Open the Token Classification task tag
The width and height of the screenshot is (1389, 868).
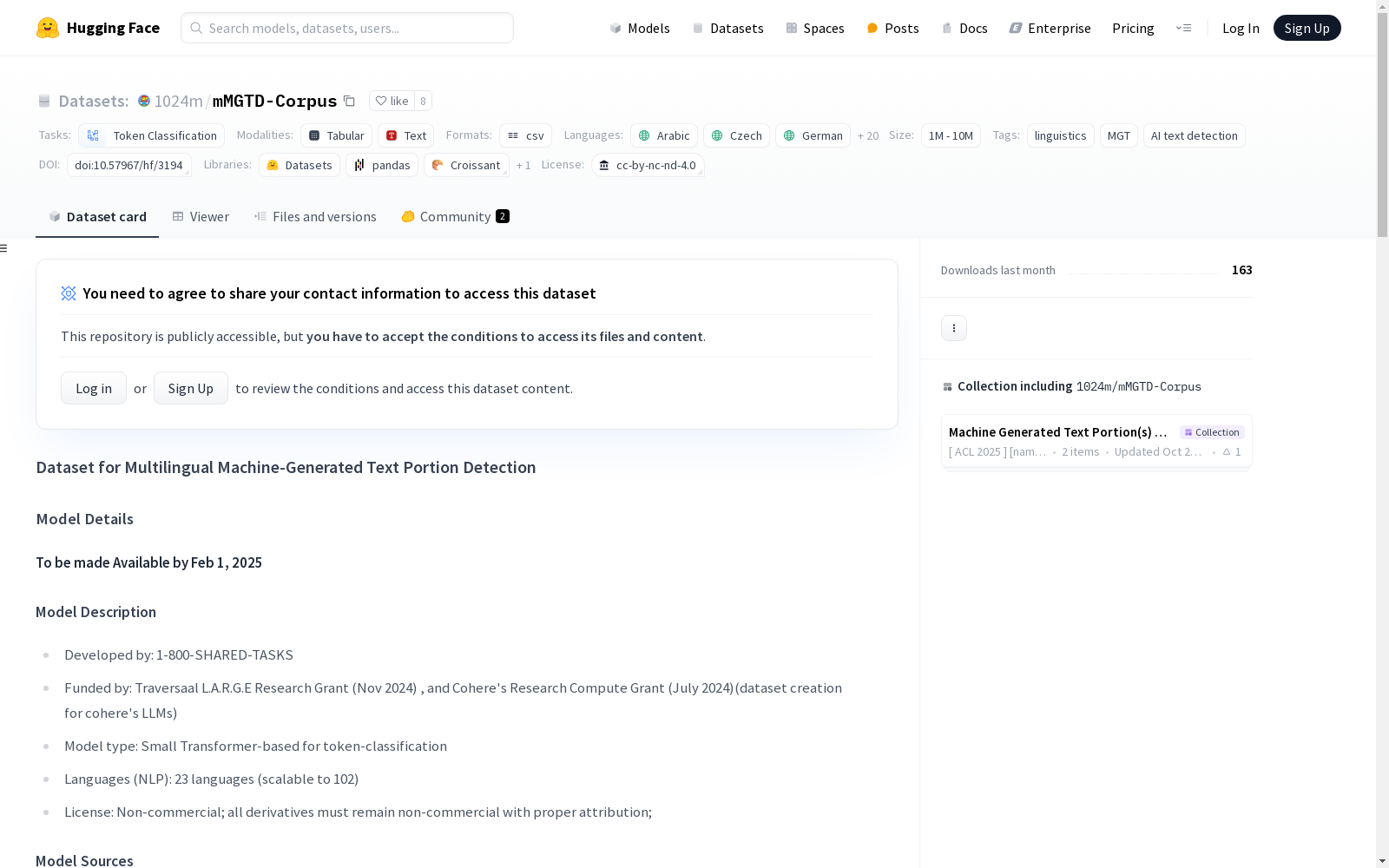click(151, 135)
